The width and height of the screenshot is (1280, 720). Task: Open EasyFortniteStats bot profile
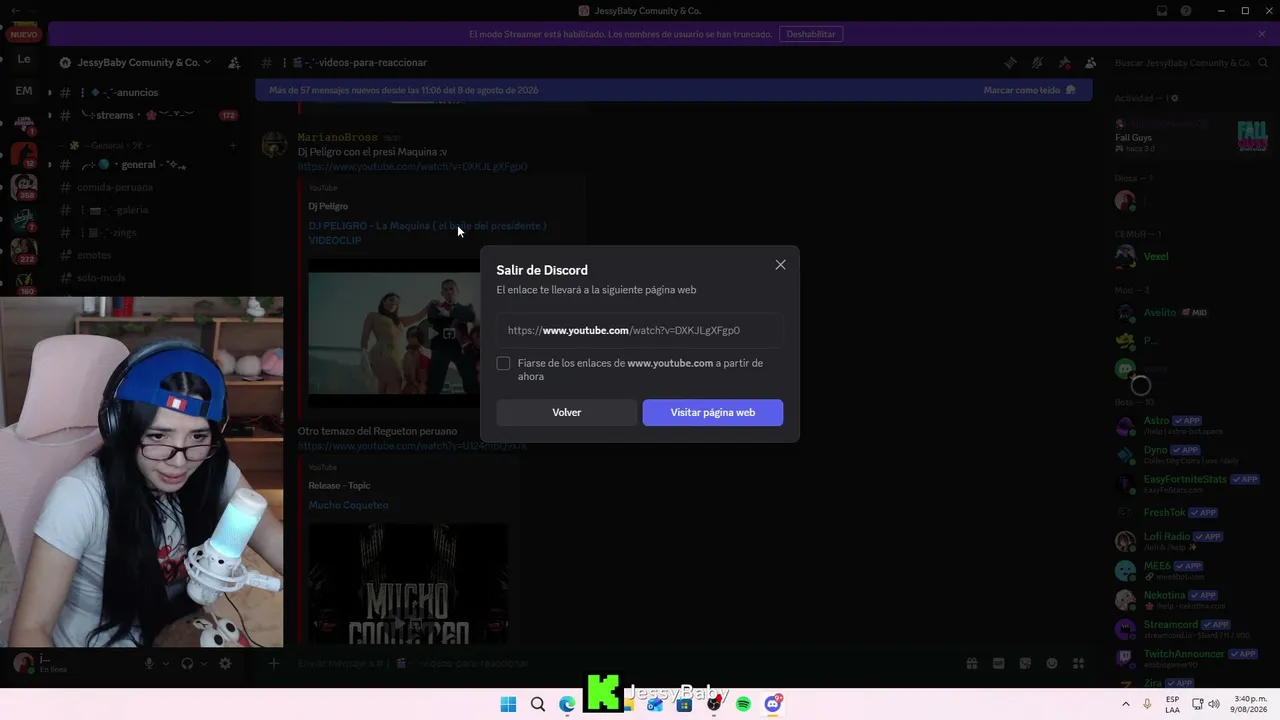(x=1190, y=483)
